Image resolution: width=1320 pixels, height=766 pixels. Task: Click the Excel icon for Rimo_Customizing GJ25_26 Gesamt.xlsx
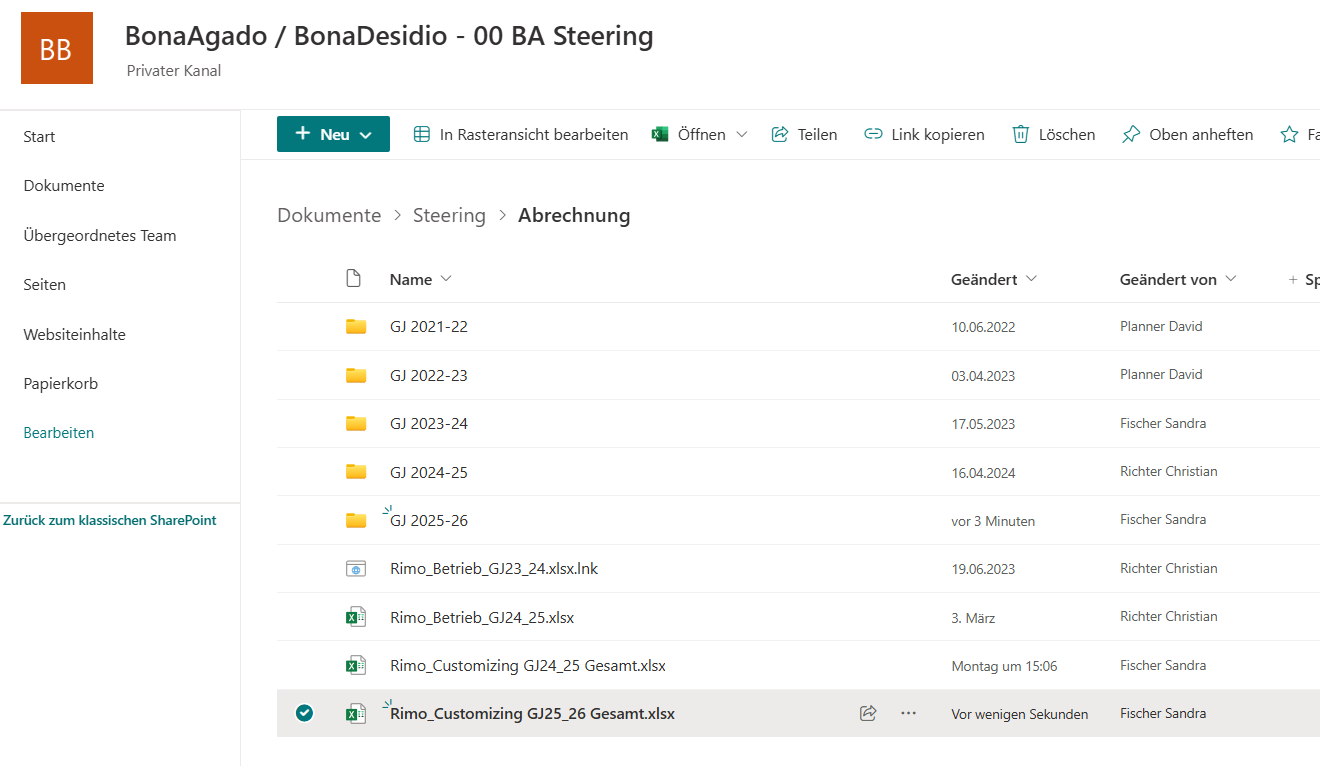(356, 713)
